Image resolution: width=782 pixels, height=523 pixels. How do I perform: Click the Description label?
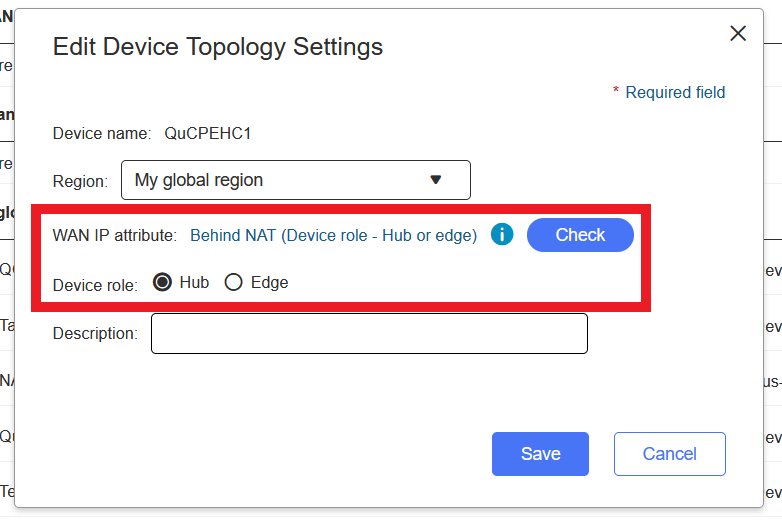95,333
